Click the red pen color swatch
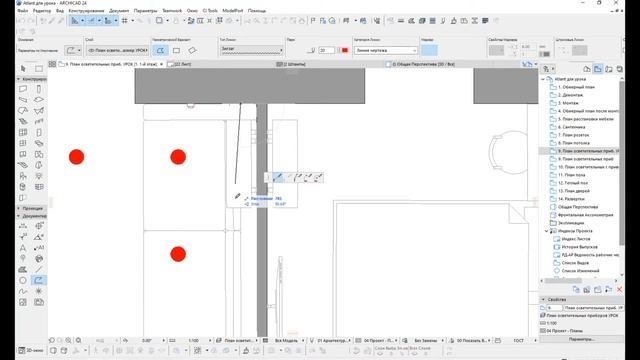640x360 pixels. (345, 50)
